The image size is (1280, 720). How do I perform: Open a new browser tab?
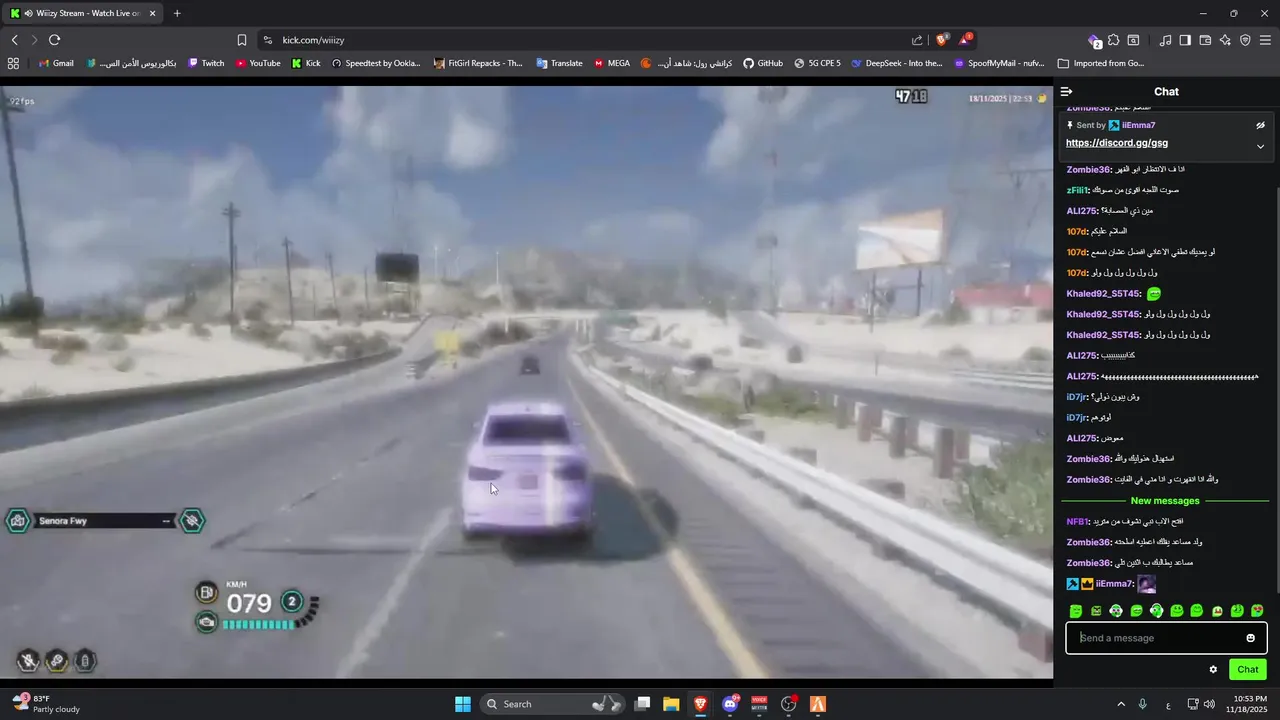(x=177, y=13)
